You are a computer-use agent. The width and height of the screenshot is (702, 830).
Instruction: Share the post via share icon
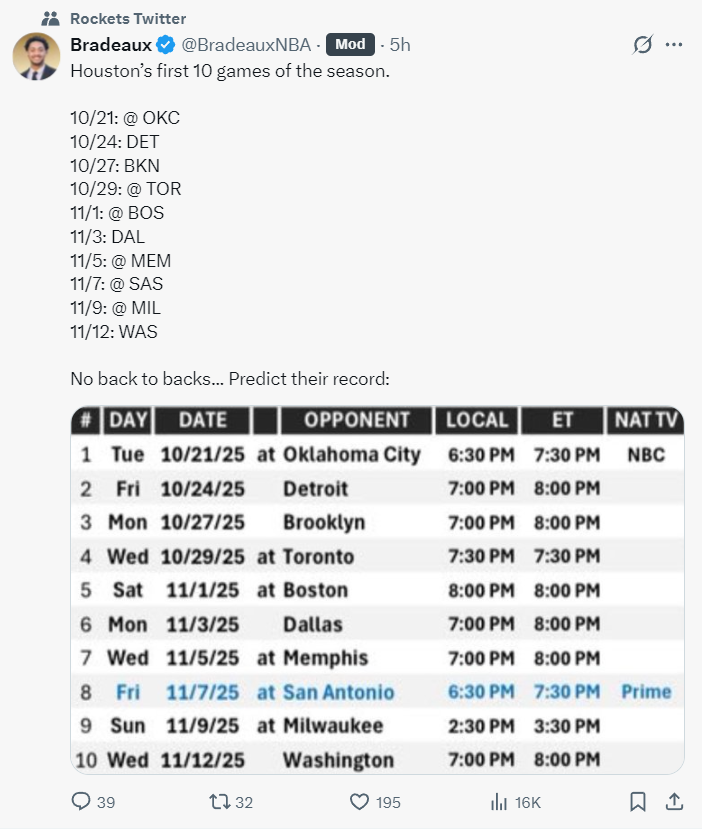tap(674, 802)
